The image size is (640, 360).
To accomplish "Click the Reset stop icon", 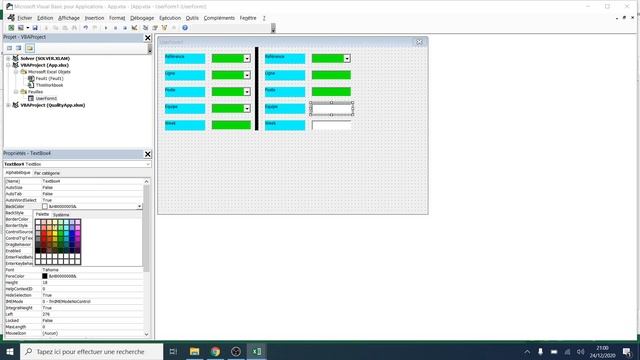I will tap(125, 28).
